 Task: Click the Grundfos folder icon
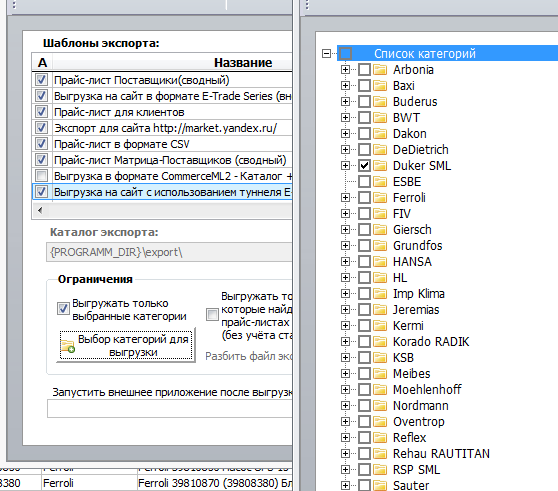pyautogui.click(x=380, y=246)
